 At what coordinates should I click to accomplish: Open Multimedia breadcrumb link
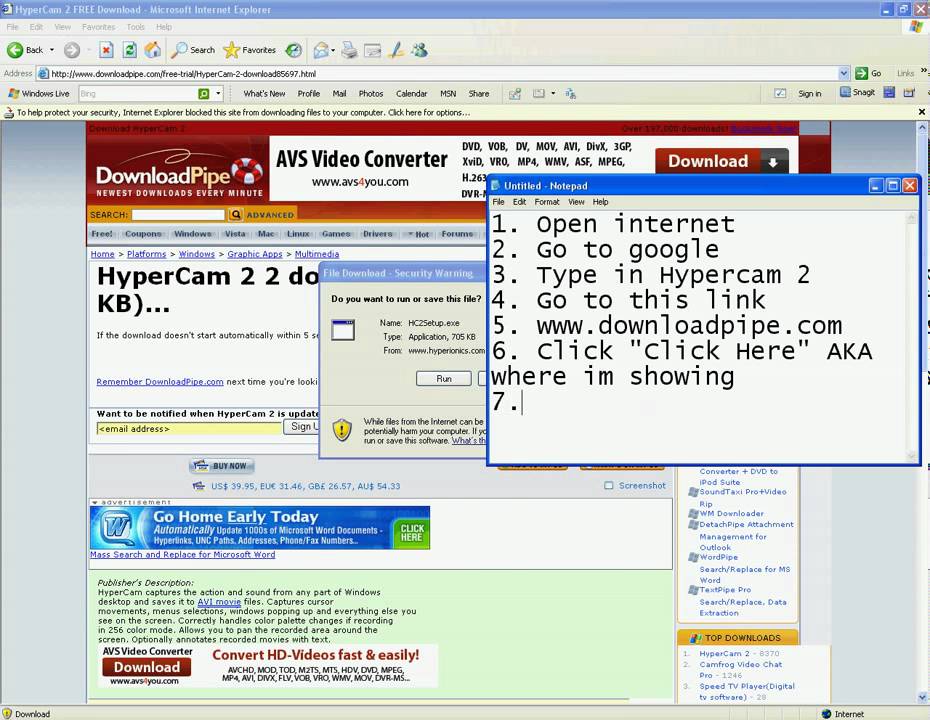pyautogui.click(x=317, y=254)
